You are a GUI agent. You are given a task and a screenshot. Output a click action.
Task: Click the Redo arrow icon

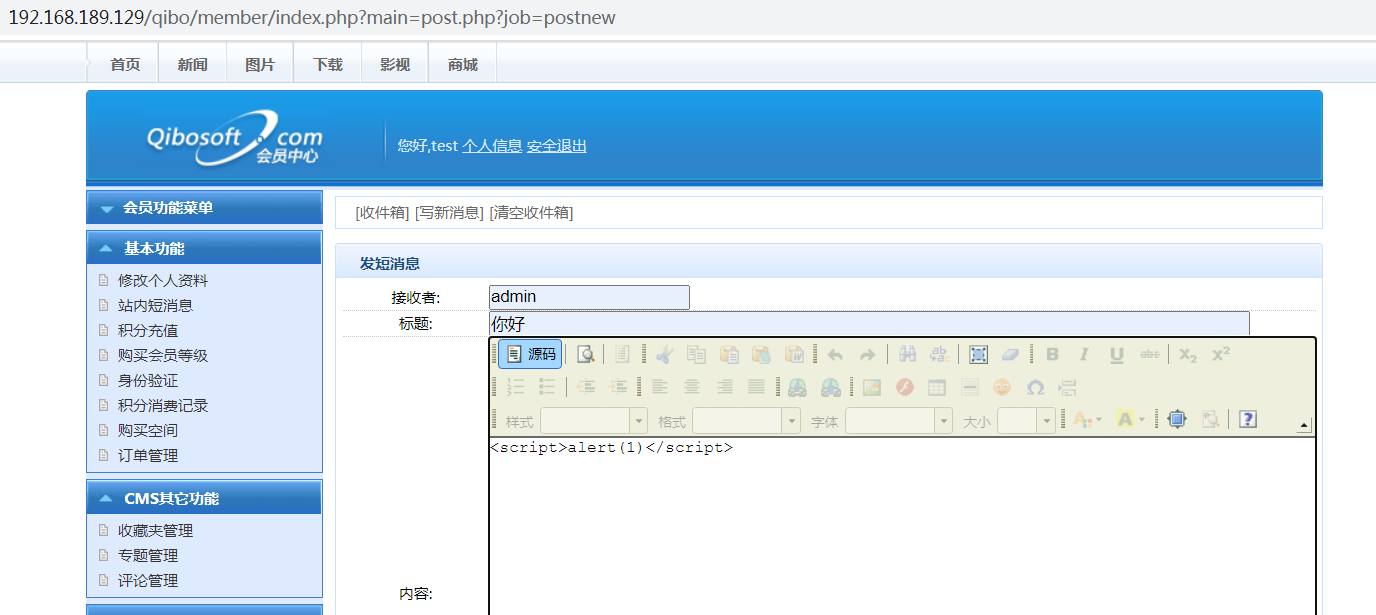(x=868, y=354)
